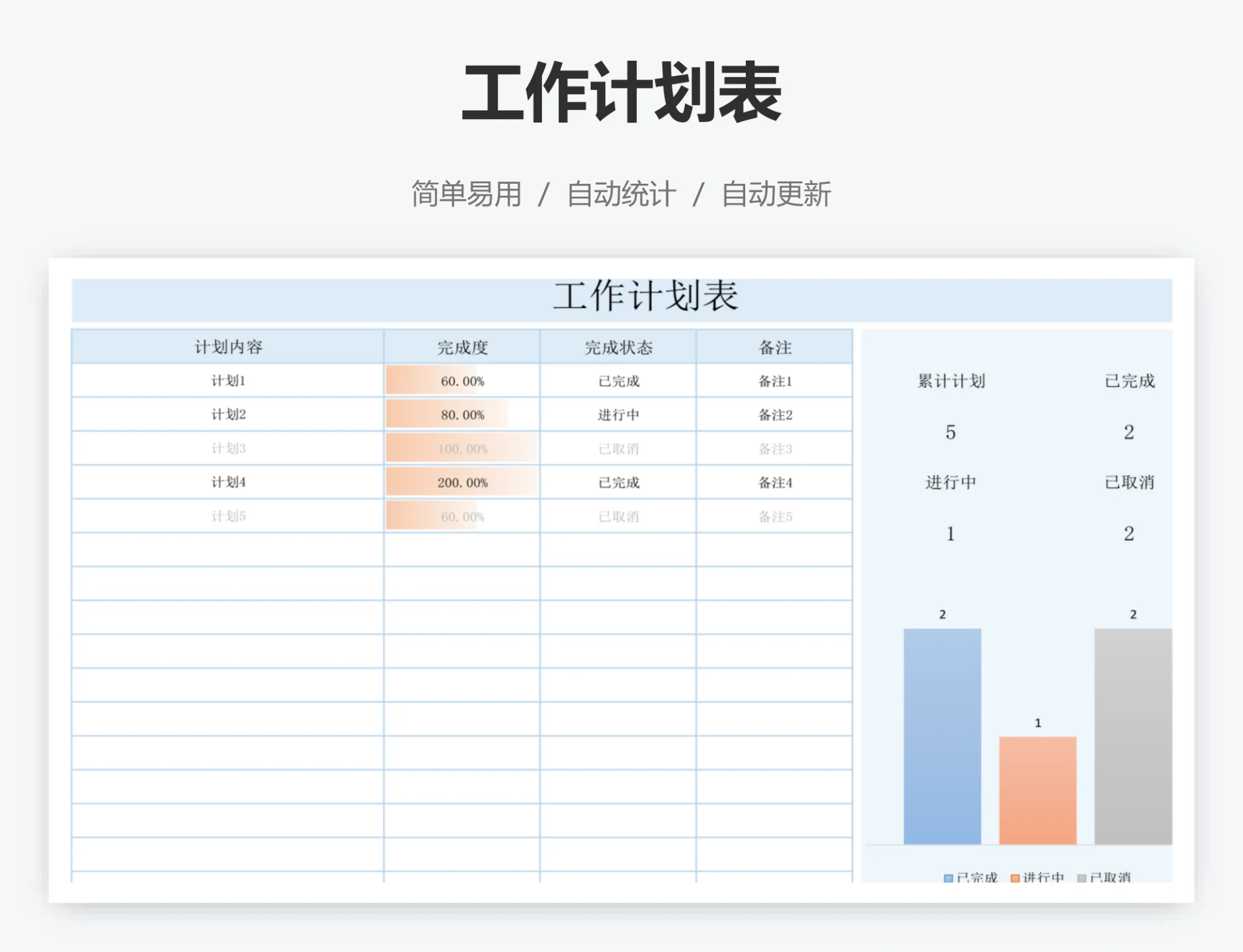This screenshot has width=1243, height=952.
Task: Select the blue 已完成 legend square
Action: click(948, 878)
